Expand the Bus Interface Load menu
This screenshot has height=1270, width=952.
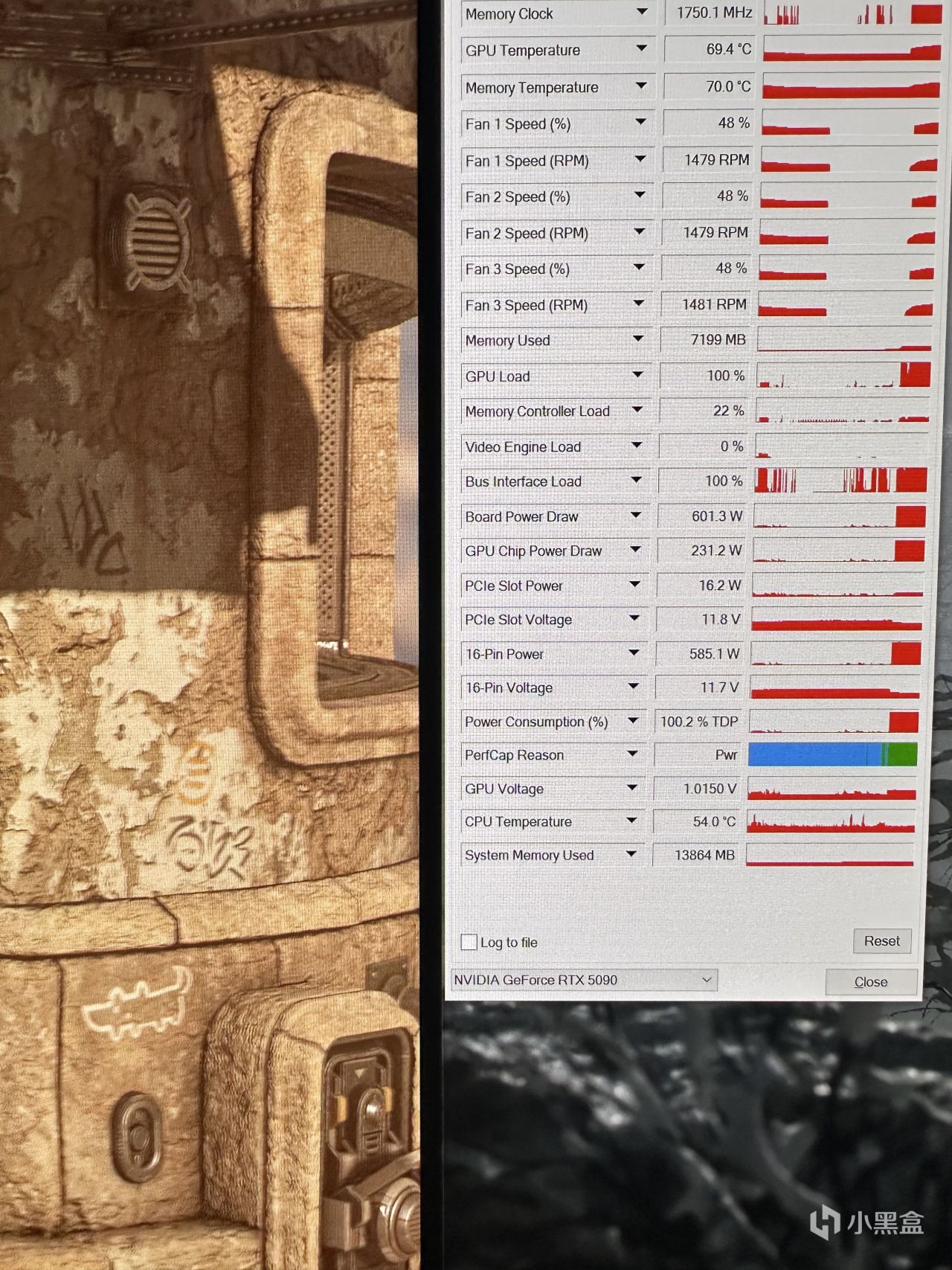pyautogui.click(x=636, y=480)
